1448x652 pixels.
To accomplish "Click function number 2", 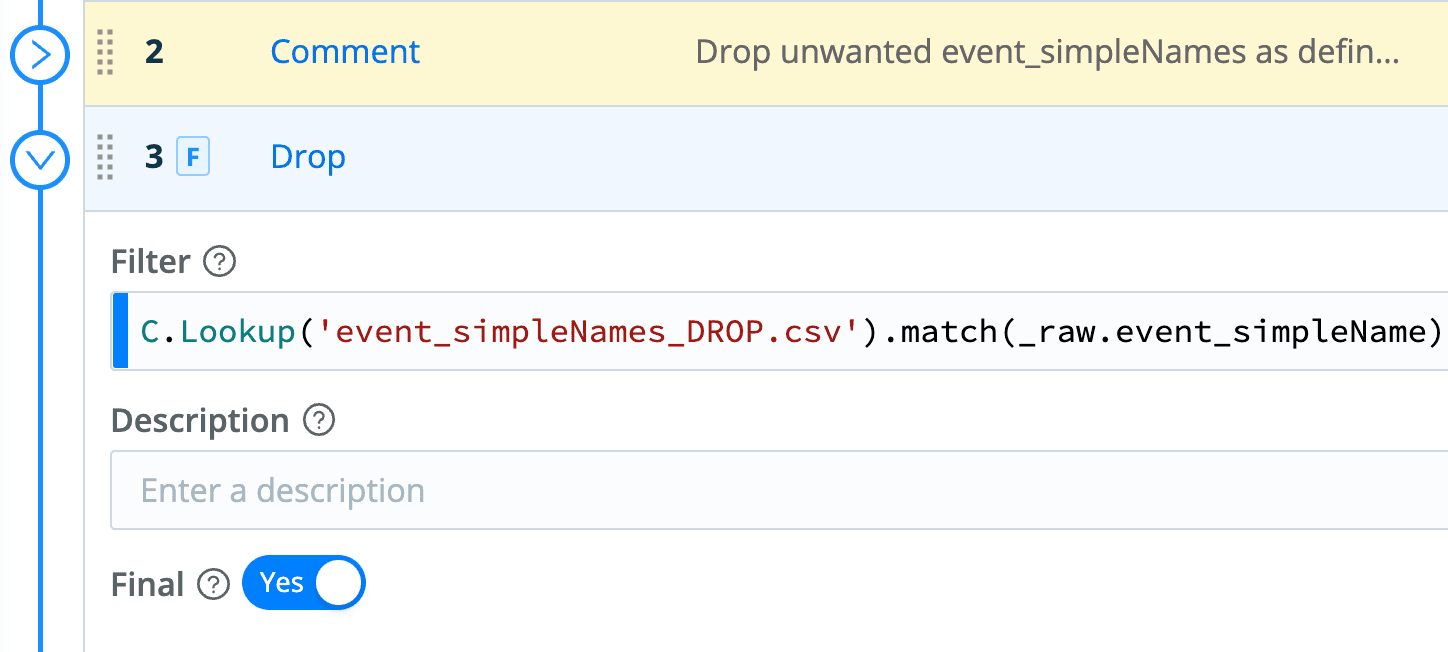I will (x=154, y=53).
